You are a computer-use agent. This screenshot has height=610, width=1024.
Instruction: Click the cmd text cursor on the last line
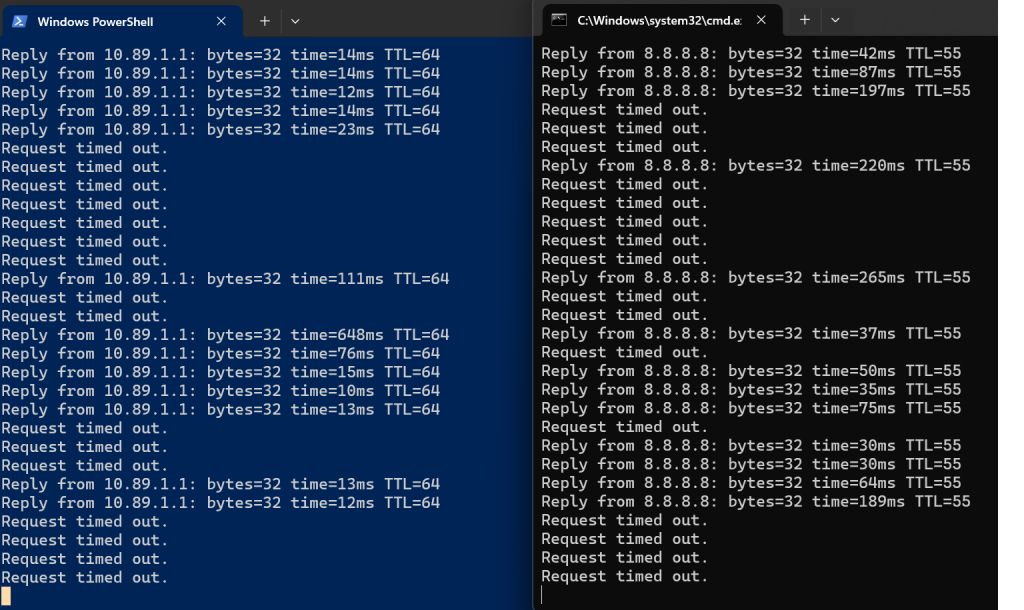point(542,594)
